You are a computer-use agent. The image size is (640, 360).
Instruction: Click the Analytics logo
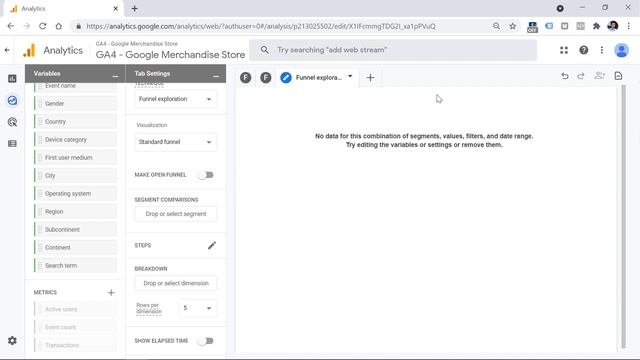(x=29, y=50)
